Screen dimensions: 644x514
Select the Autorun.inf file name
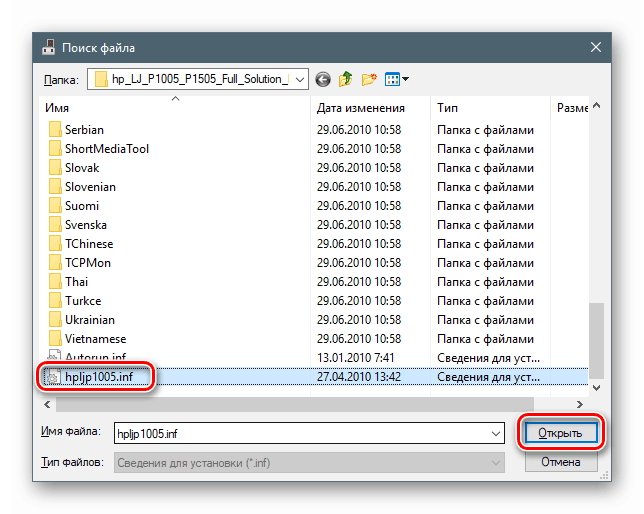(96, 356)
